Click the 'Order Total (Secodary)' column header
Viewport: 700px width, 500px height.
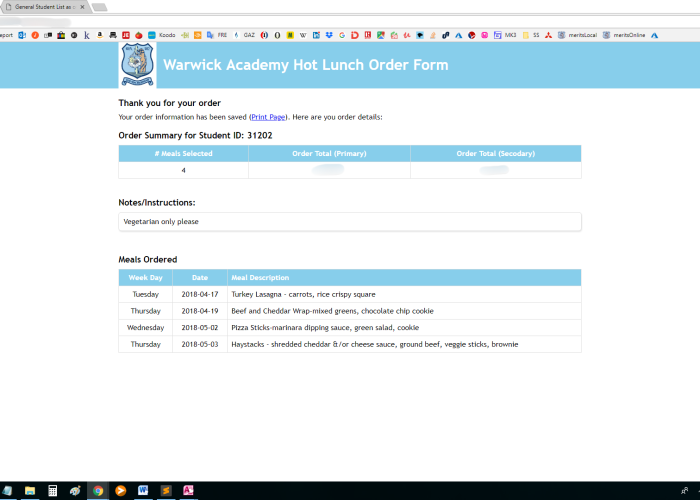click(x=496, y=154)
